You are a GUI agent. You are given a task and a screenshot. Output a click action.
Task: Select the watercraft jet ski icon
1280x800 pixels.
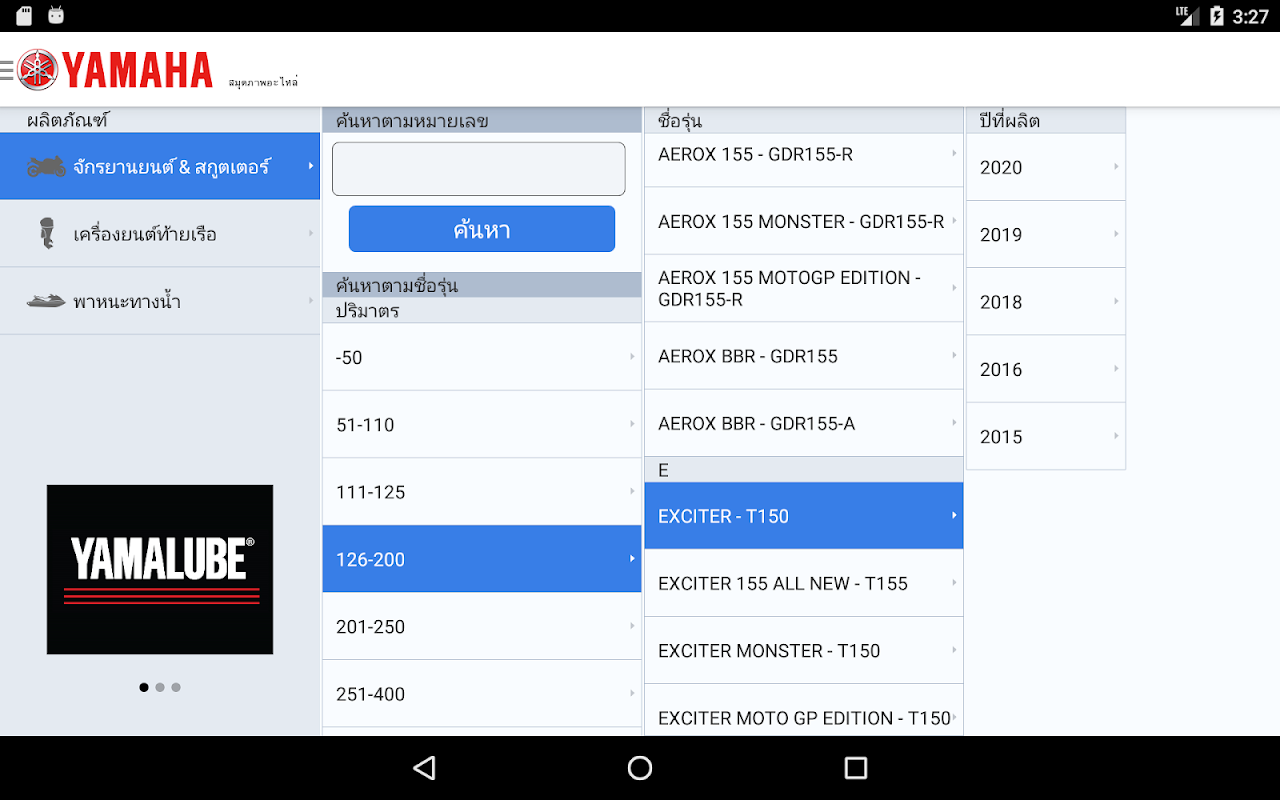pyautogui.click(x=46, y=301)
